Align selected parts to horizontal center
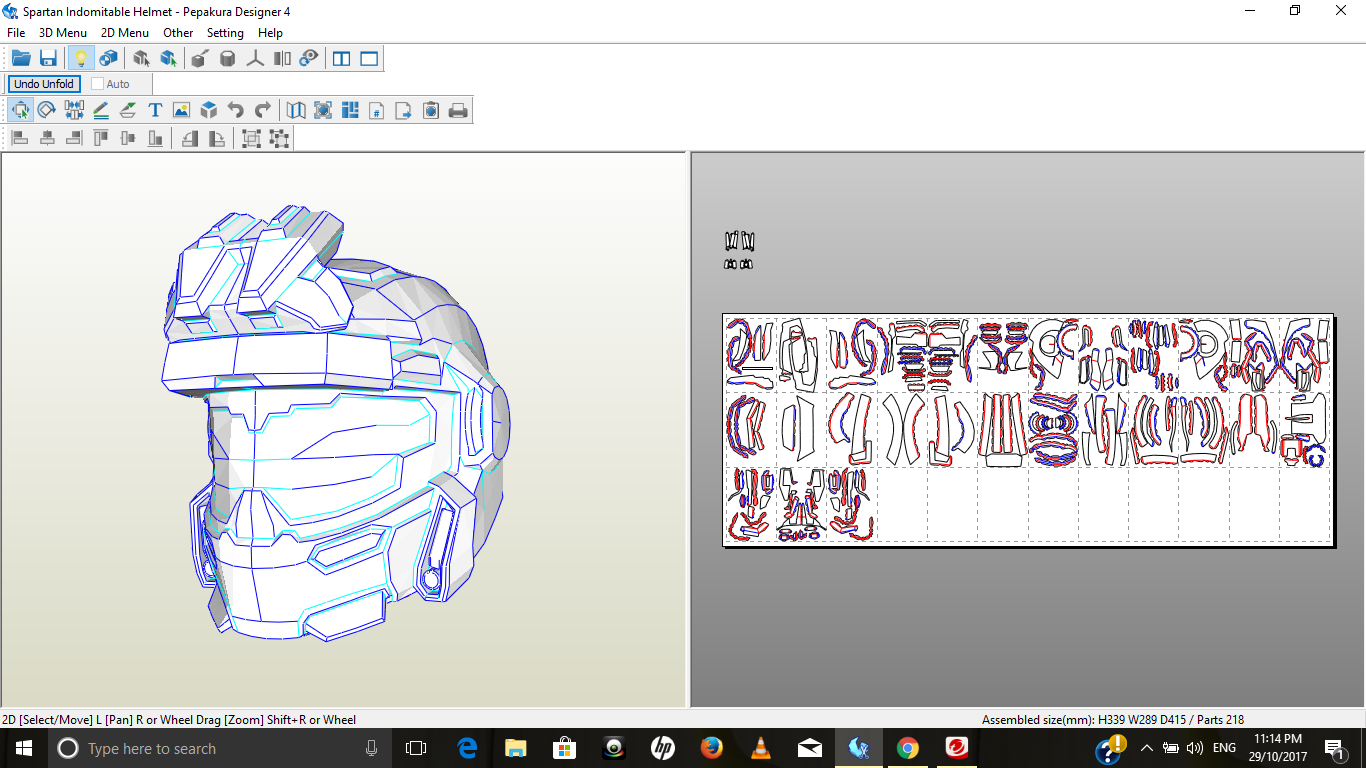The height and width of the screenshot is (768, 1366). tap(47, 138)
